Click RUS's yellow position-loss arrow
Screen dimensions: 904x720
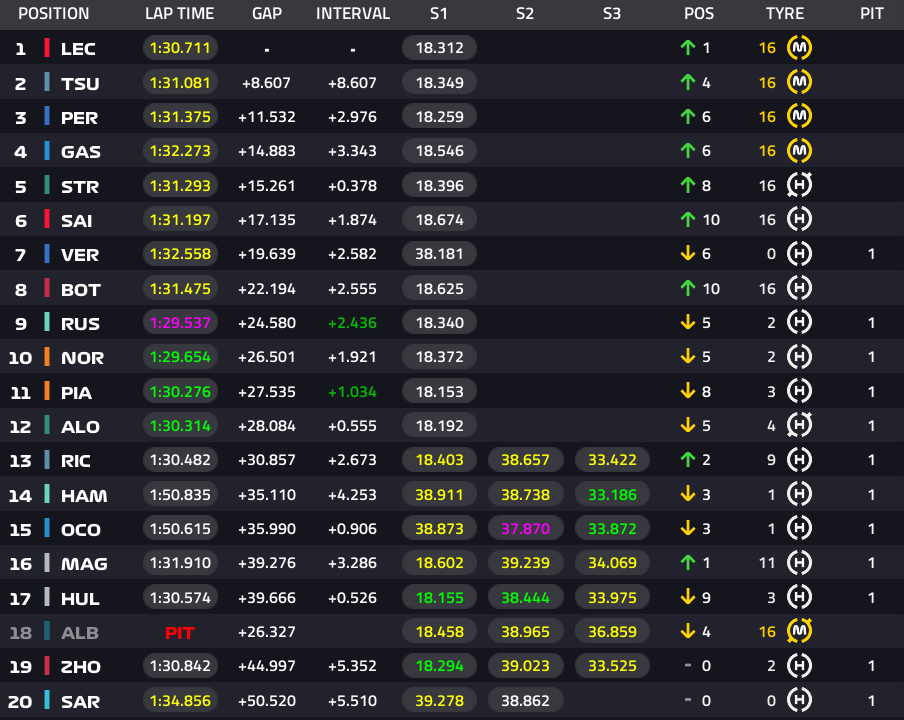point(688,322)
